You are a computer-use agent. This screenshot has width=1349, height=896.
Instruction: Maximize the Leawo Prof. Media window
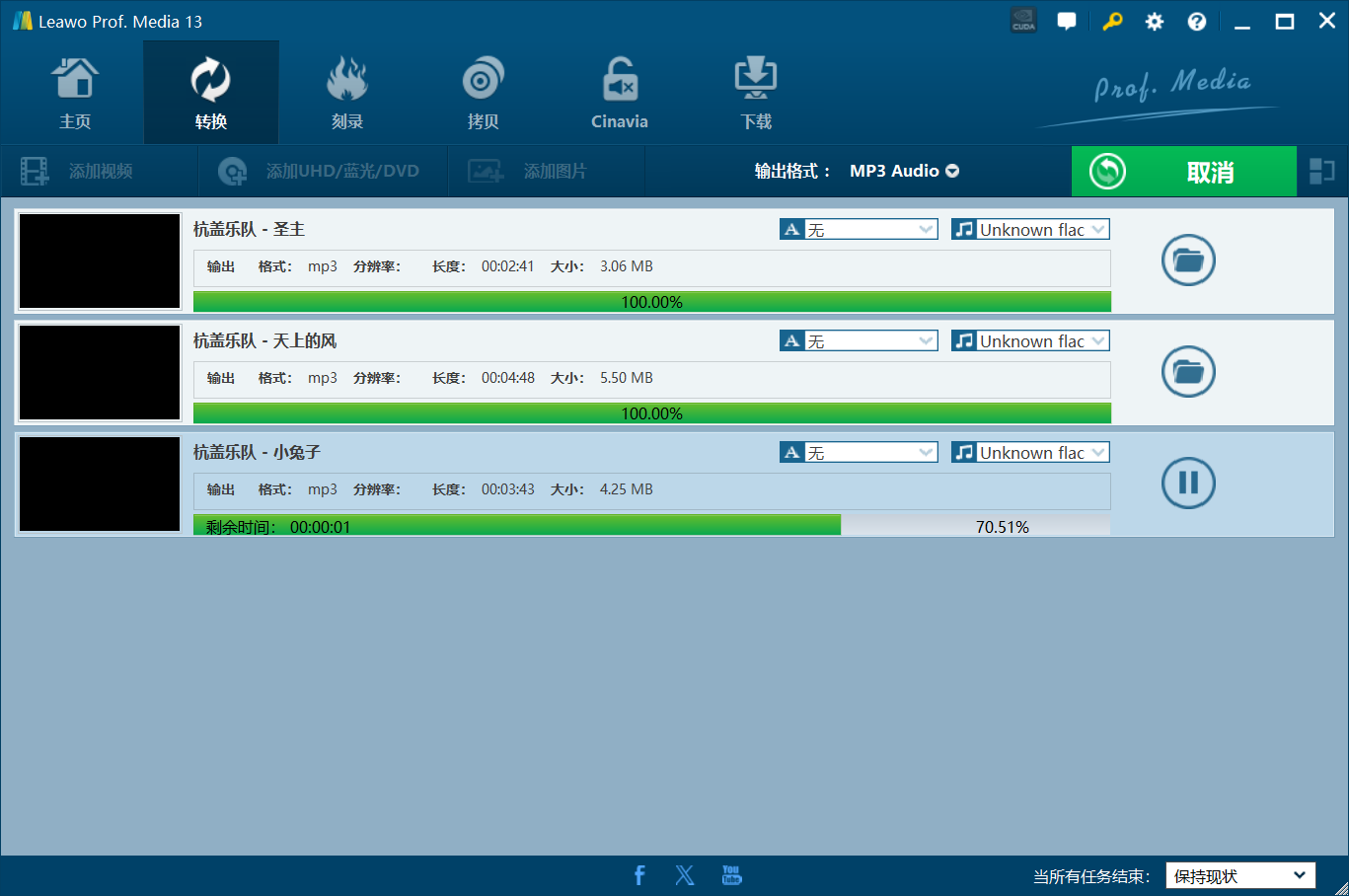1285,21
